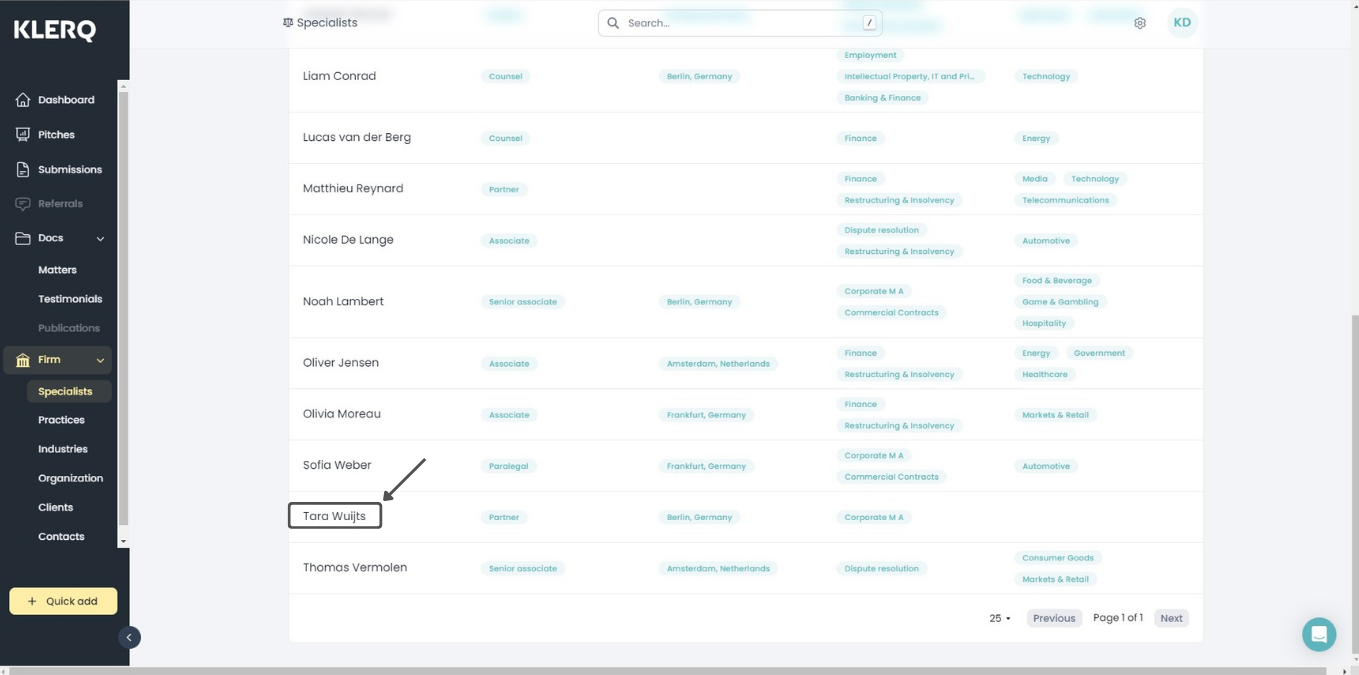Open the 25 rows per page dropdown
This screenshot has width=1359, height=675.
(1000, 618)
